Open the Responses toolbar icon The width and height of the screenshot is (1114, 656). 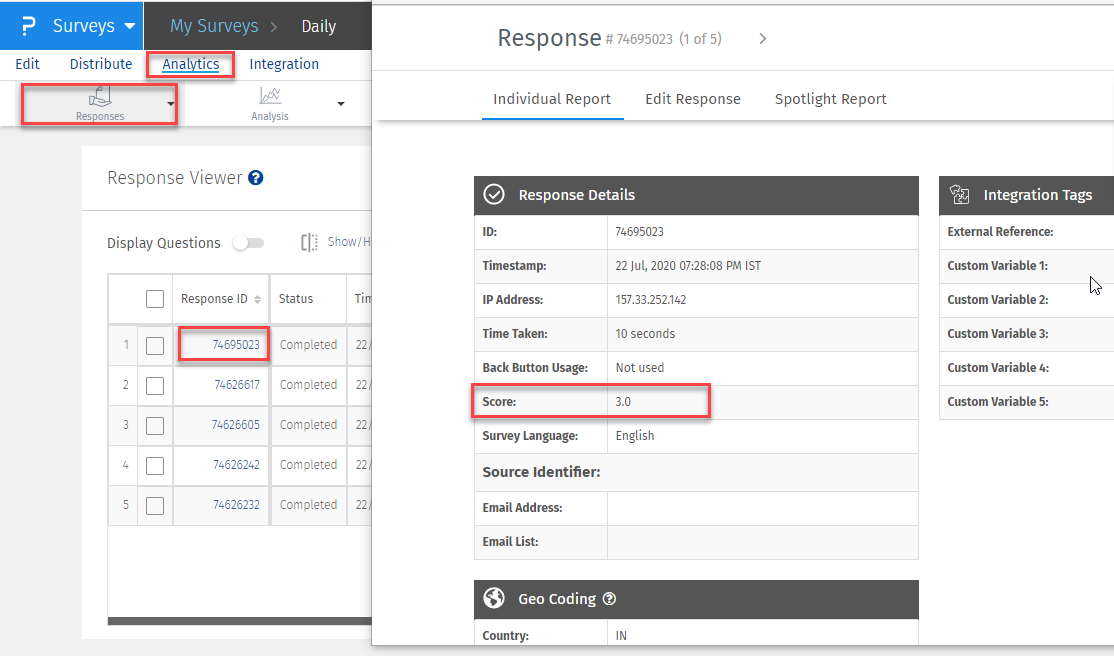[100, 97]
